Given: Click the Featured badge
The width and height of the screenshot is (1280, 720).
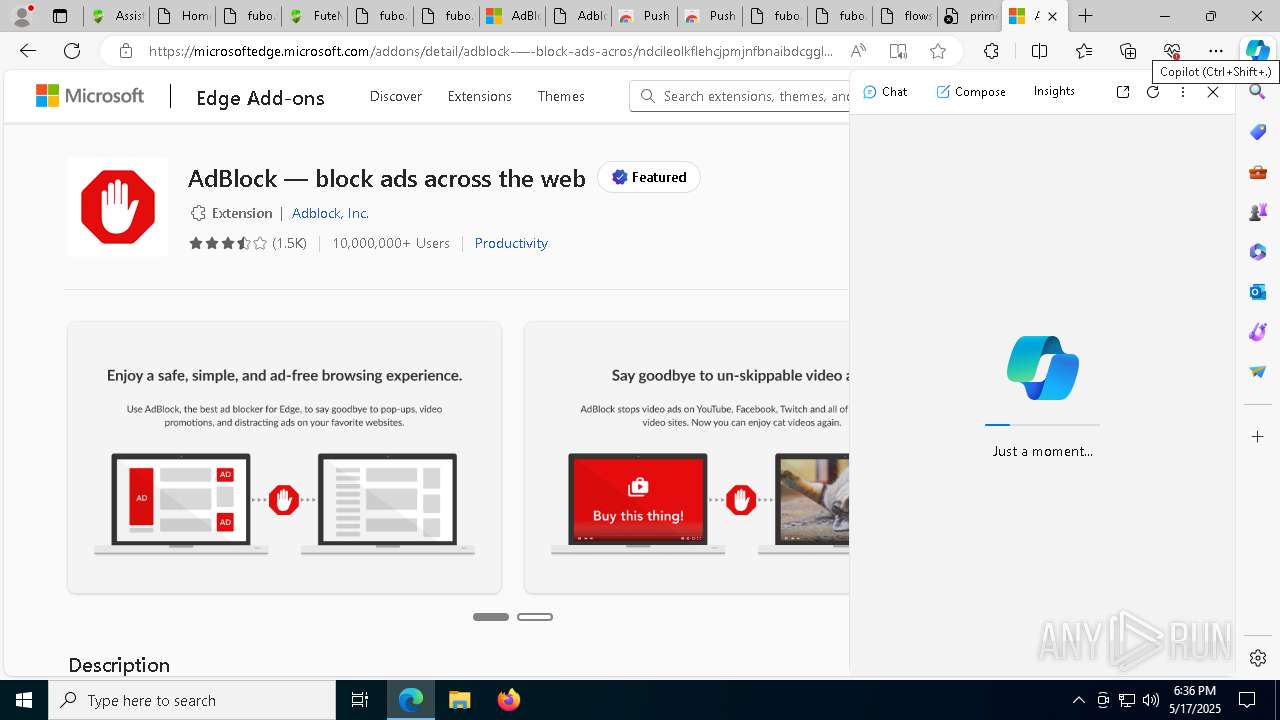Looking at the screenshot, I should [x=649, y=177].
